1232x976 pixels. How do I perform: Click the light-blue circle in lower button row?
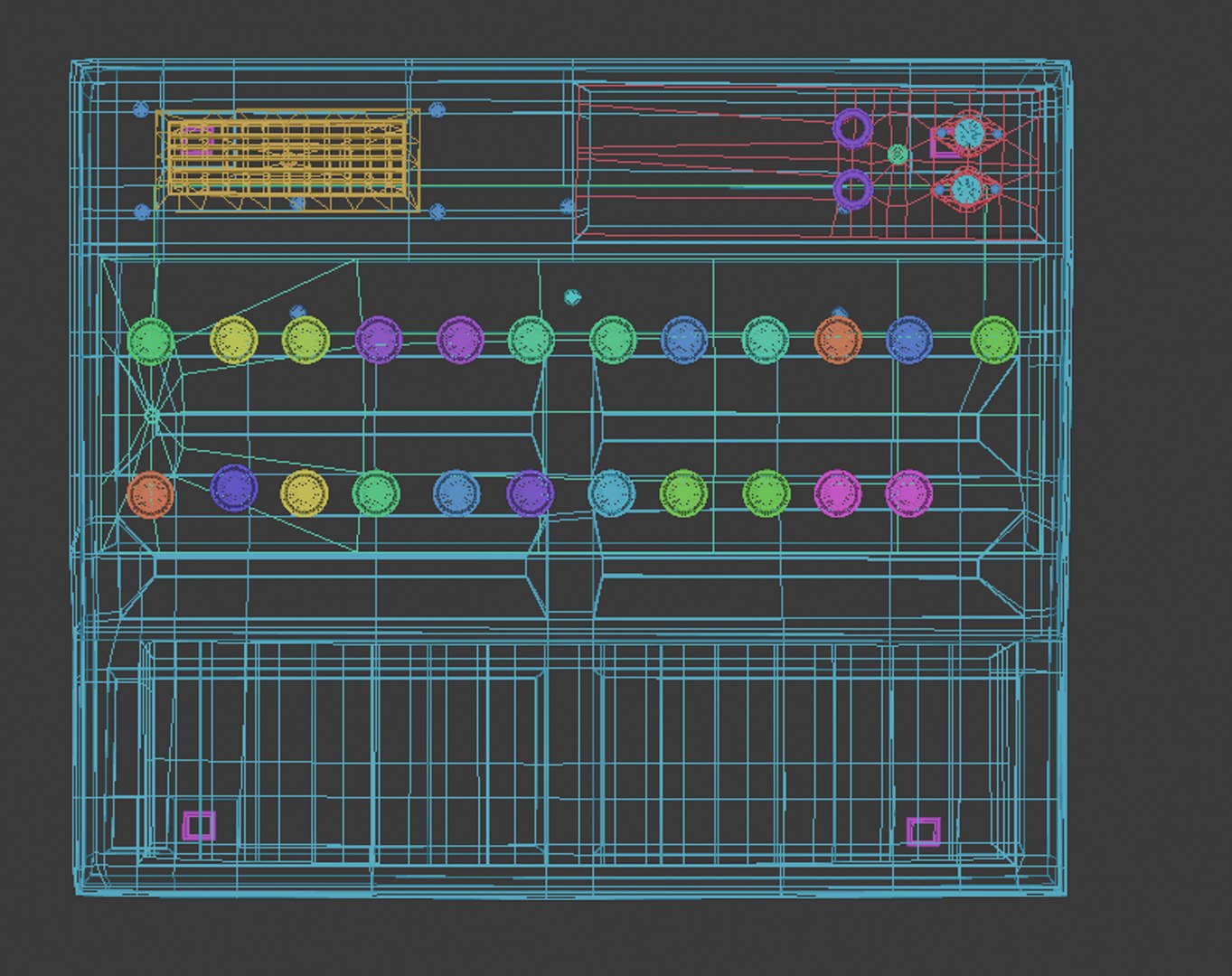point(612,493)
